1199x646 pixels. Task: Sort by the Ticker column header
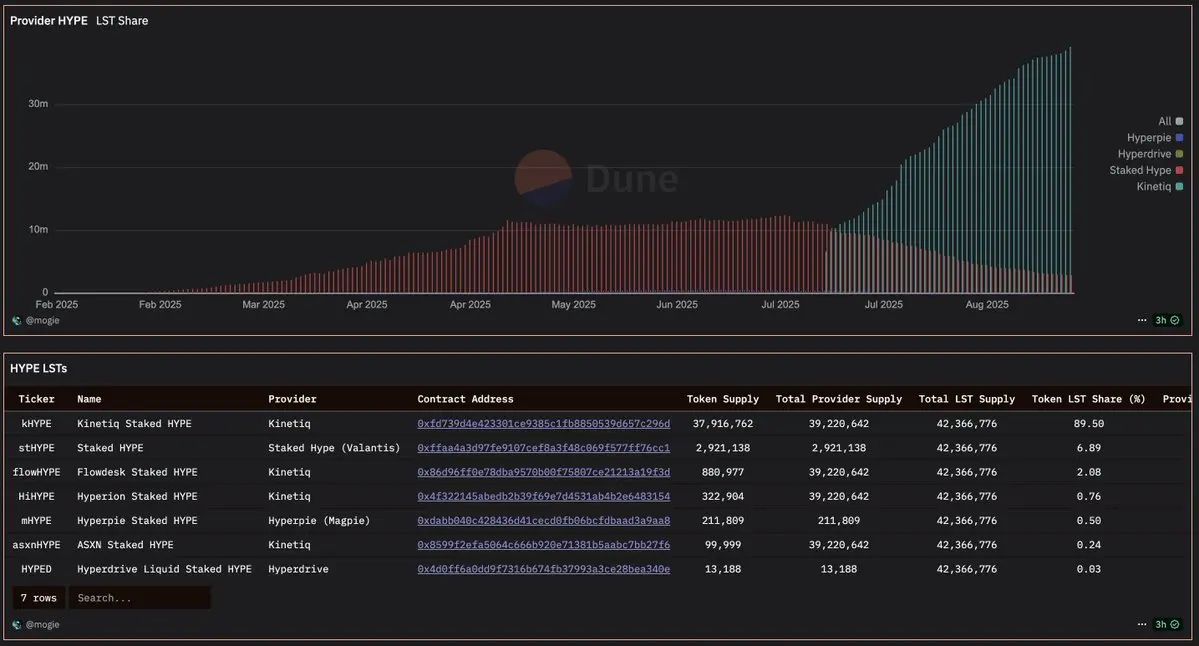pos(36,399)
